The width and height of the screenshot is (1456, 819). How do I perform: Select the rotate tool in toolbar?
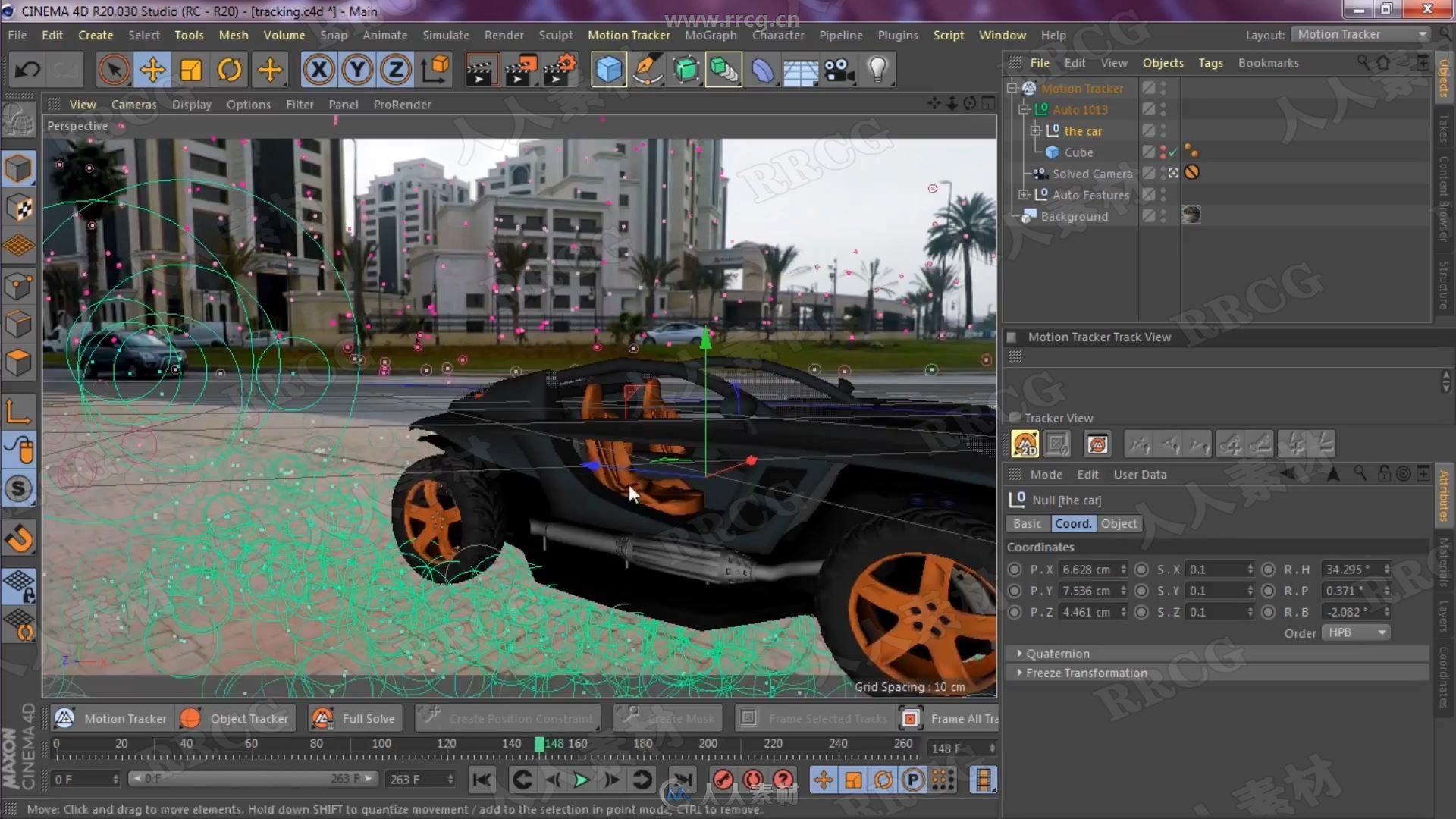click(229, 68)
